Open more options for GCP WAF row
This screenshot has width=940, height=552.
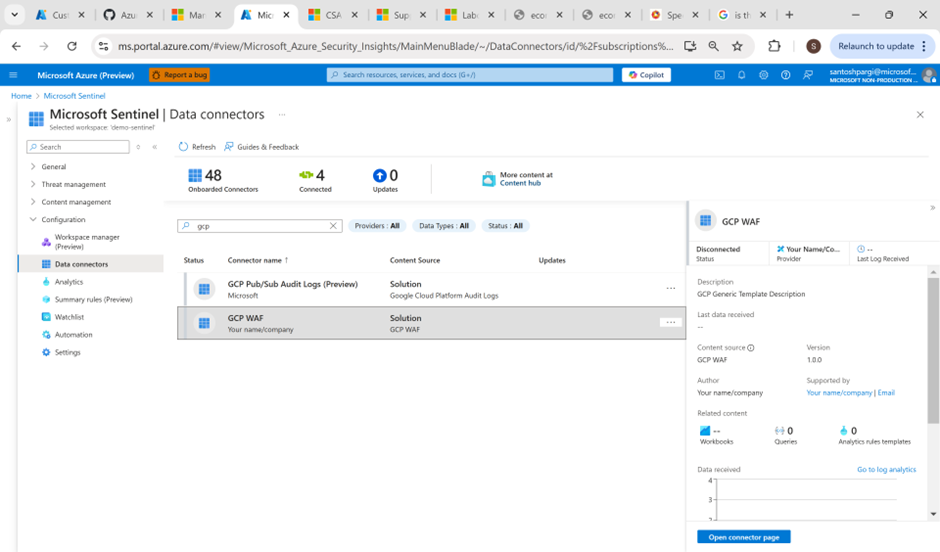(671, 322)
